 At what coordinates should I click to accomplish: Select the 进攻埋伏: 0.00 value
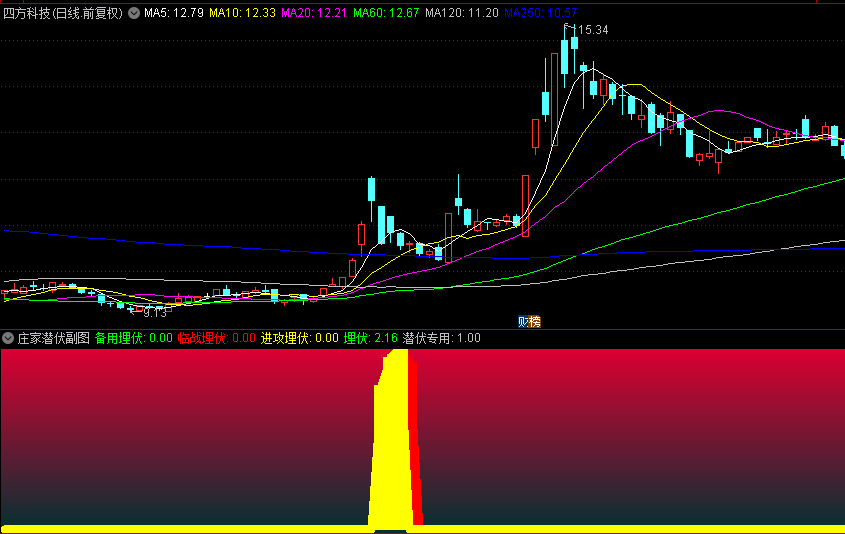click(x=300, y=338)
